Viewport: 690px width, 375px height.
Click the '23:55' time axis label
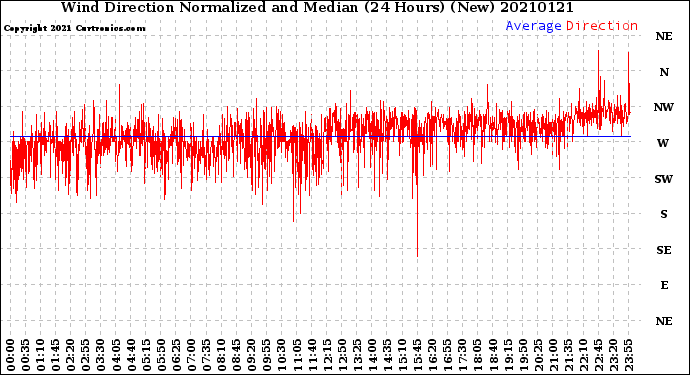(x=628, y=356)
